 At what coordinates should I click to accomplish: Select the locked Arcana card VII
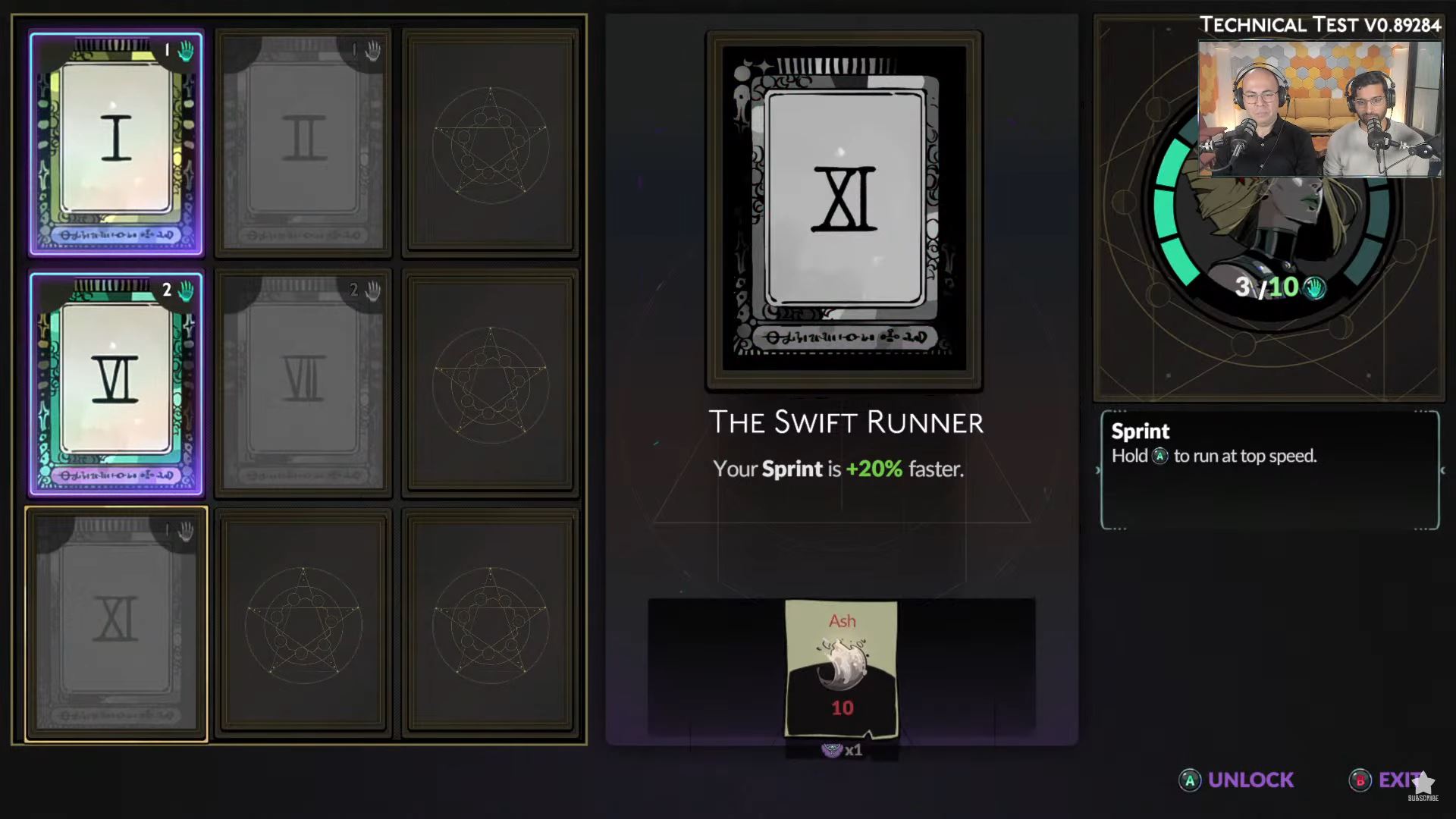[303, 384]
